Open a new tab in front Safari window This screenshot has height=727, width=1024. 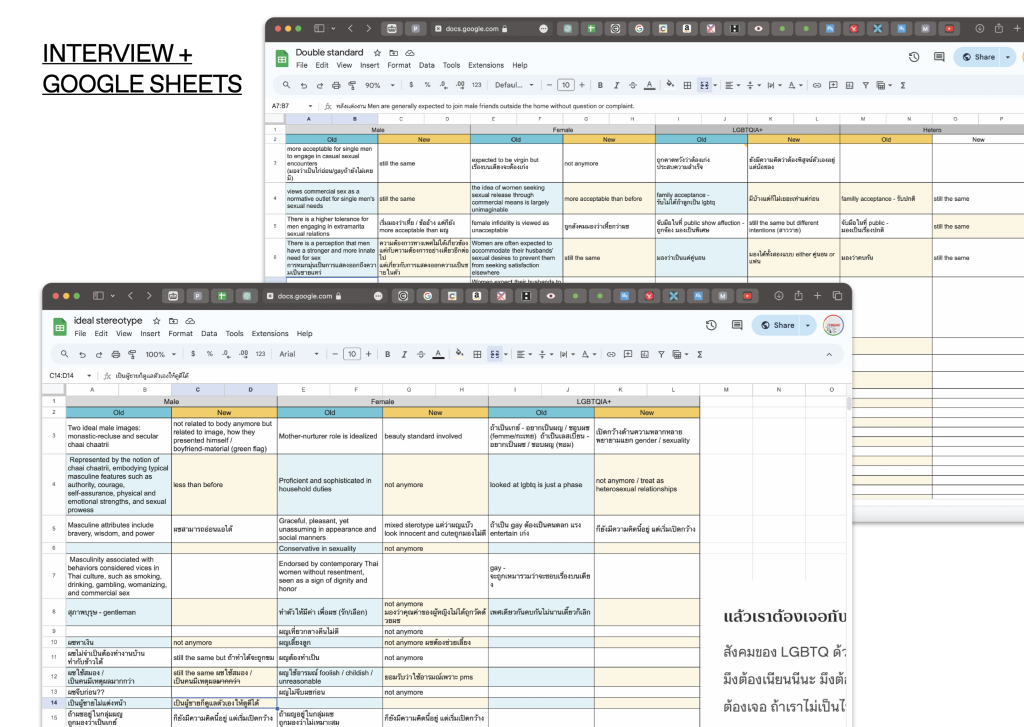coord(817,296)
